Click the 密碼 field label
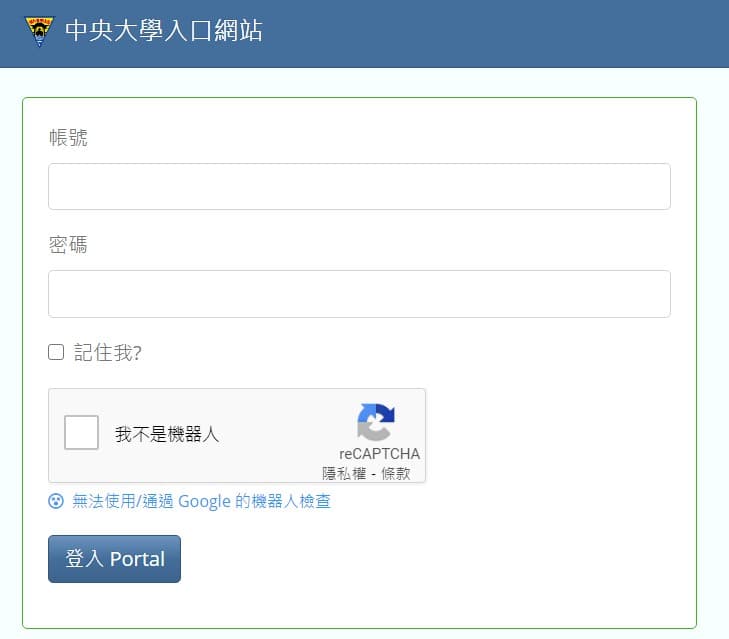 [x=68, y=245]
